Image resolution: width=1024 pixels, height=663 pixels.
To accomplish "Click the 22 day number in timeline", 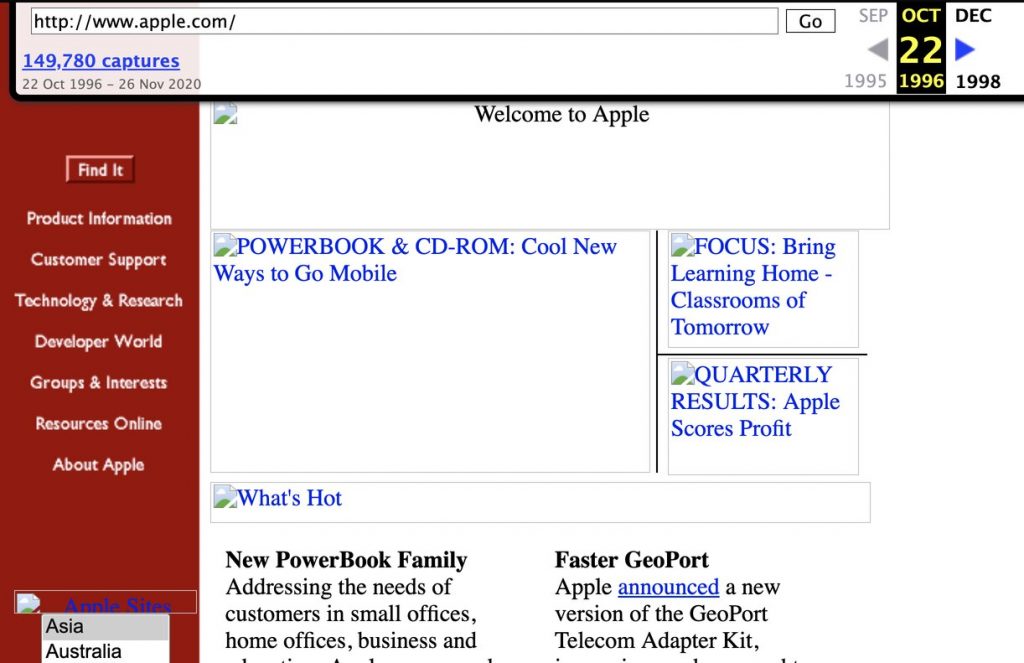I will [921, 50].
